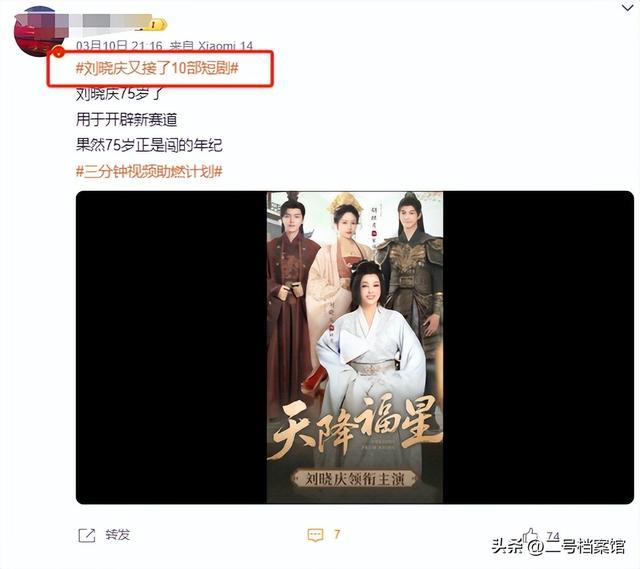This screenshot has height=569, width=640.
Task: Open comments via the speech bubble icon
Action: [316, 535]
